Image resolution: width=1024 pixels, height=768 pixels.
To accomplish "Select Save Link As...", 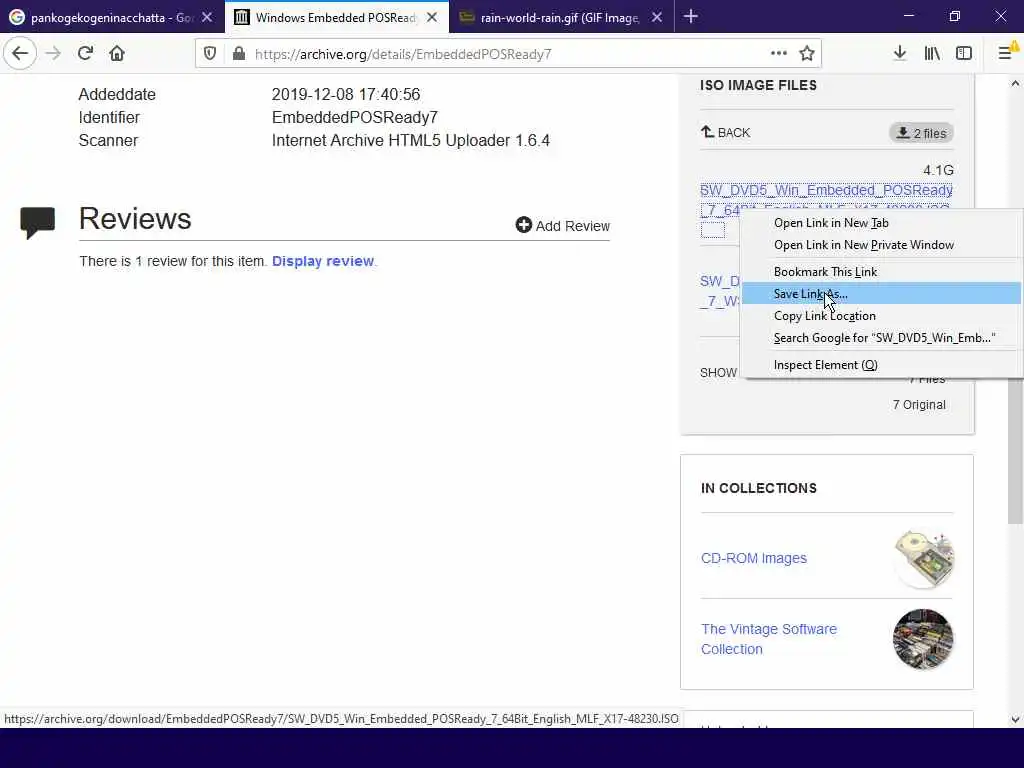I will [x=882, y=294].
